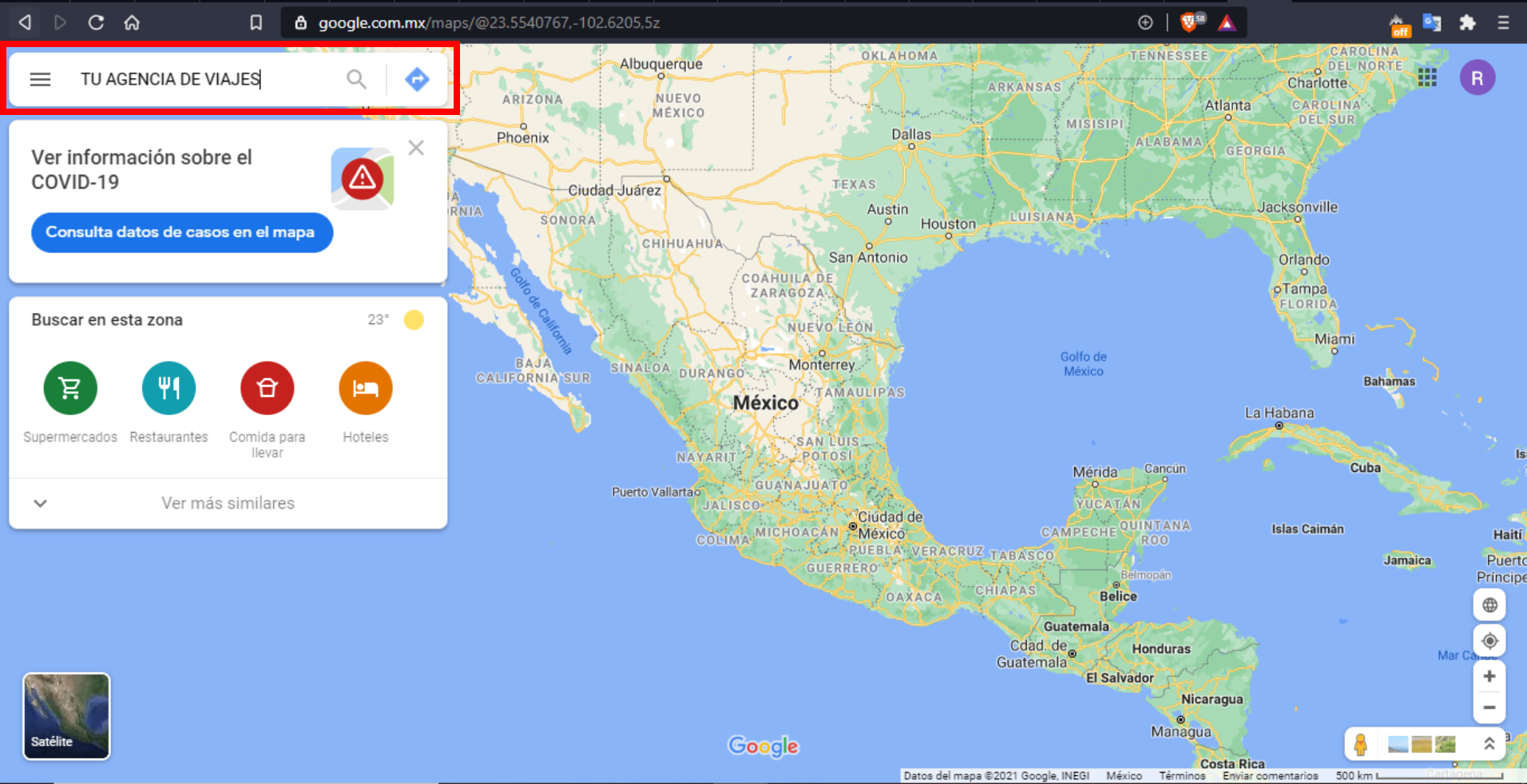The width and height of the screenshot is (1527, 784).
Task: Open the extensions puzzle piece menu
Action: point(1467,22)
